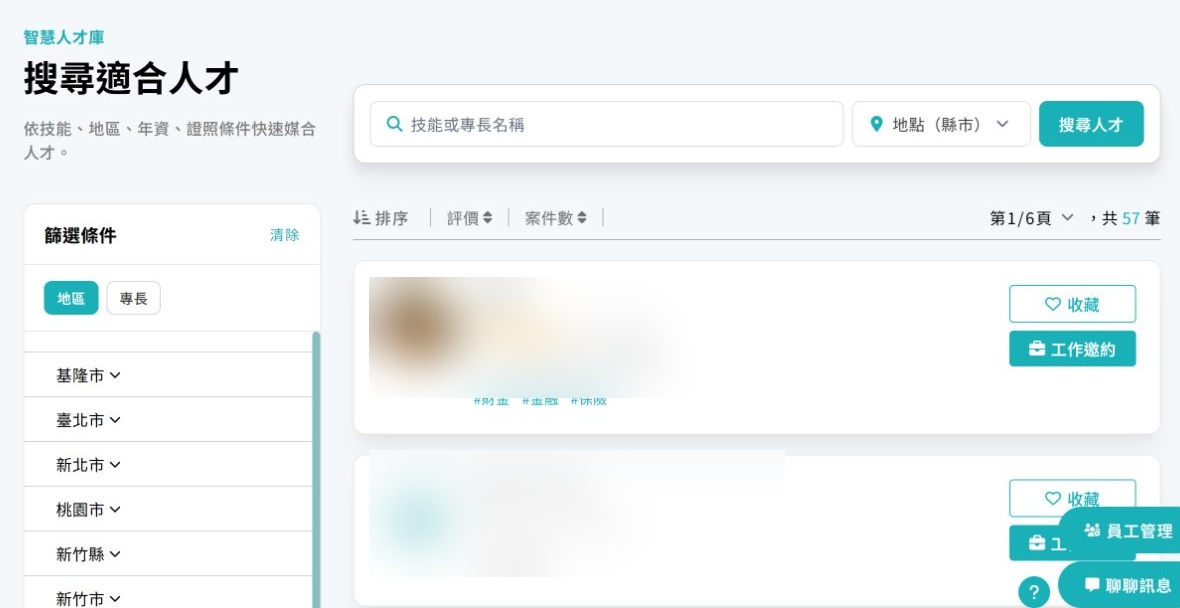This screenshot has width=1180, height=608.
Task: Click the sort order icon
Action: click(x=361, y=218)
